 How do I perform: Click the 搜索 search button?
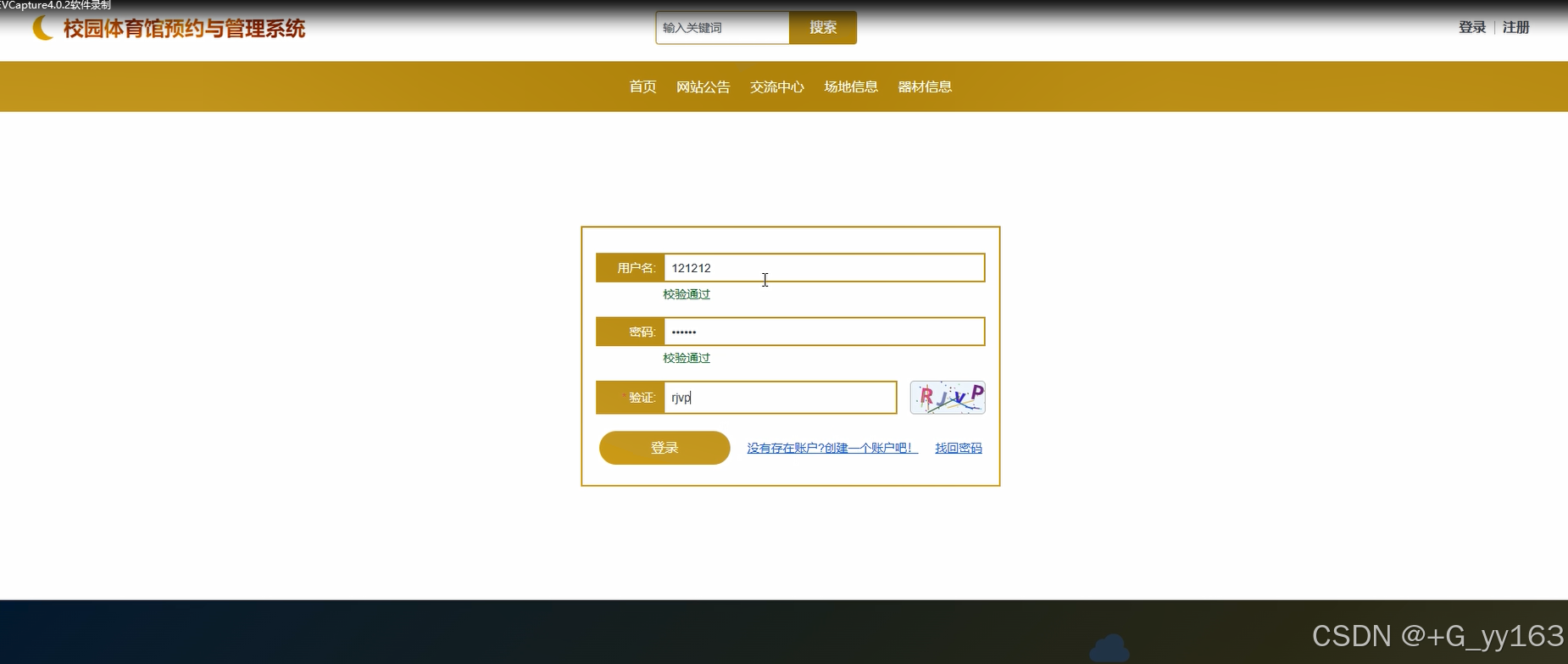[823, 28]
